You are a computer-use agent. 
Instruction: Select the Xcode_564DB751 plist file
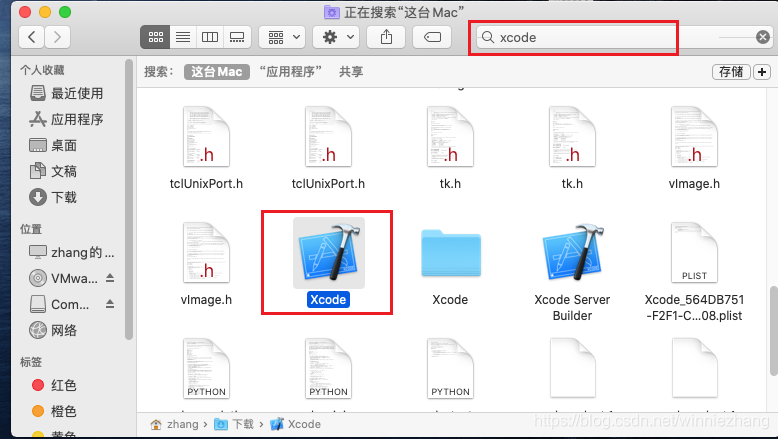click(x=694, y=252)
